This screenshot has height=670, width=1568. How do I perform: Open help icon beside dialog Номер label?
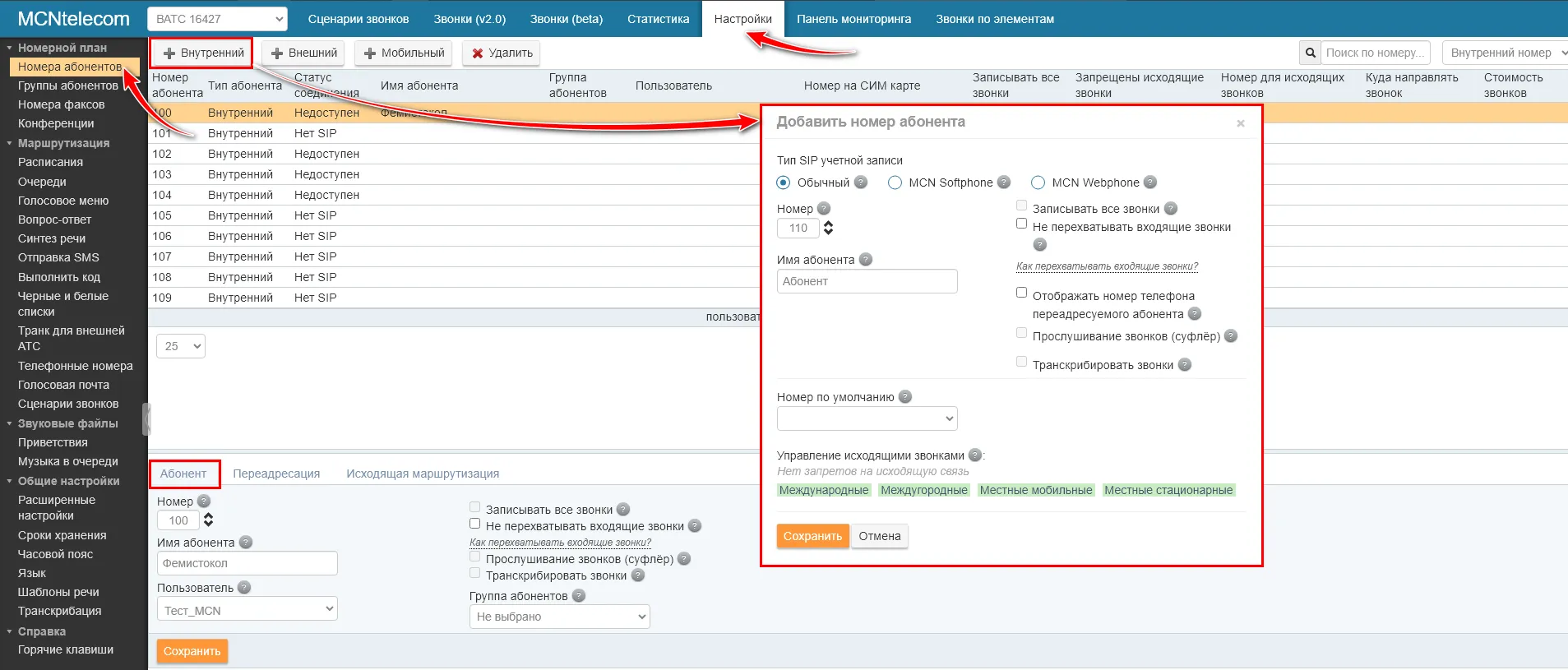pos(824,209)
